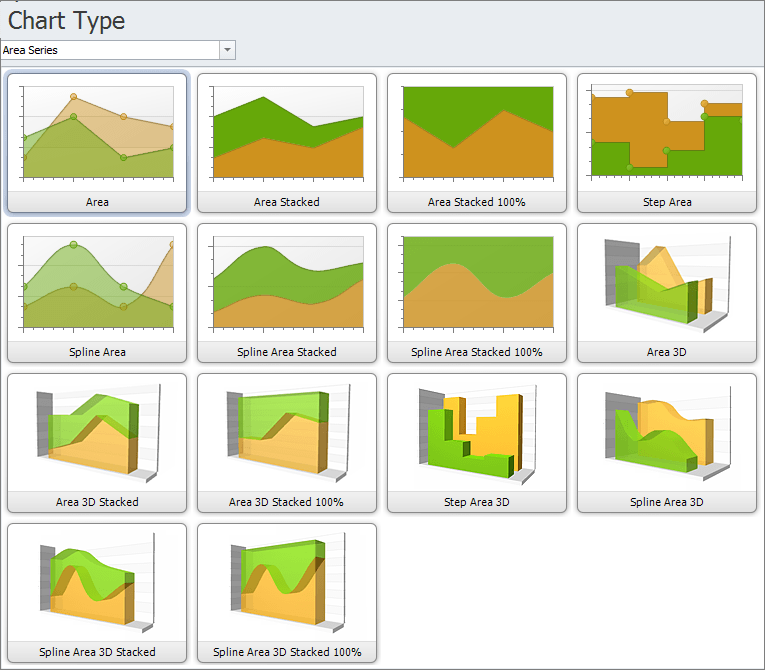Pick the Area Stacked 100% chart preview
Viewport: 765px width, 670px height.
(477, 134)
